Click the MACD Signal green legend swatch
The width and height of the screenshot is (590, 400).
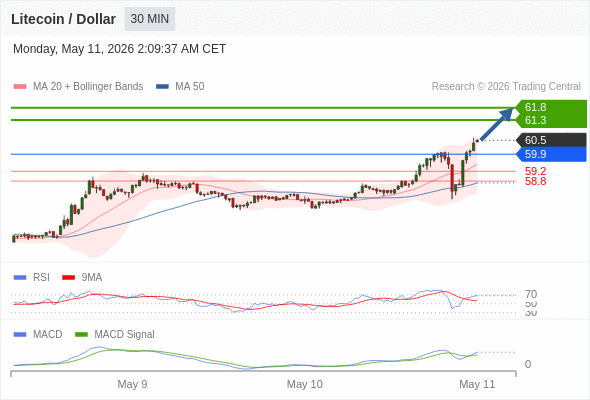(x=81, y=335)
